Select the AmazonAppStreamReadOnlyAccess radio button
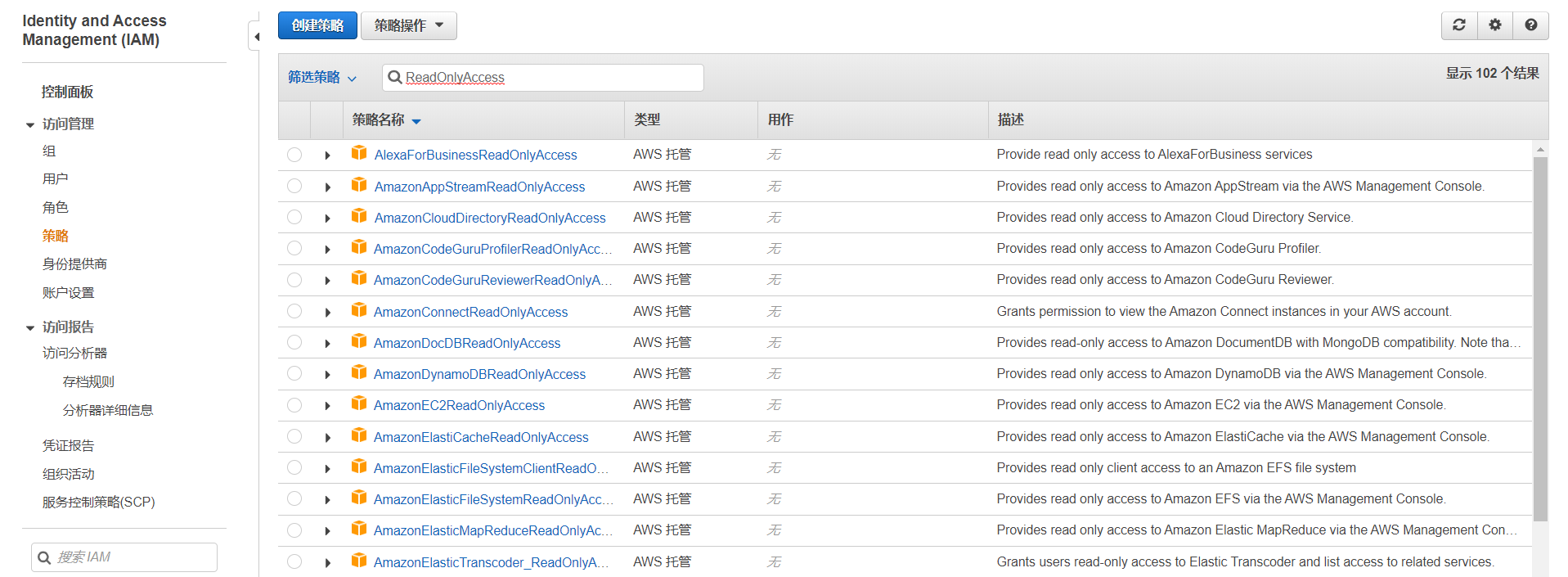The image size is (1568, 577). click(x=294, y=187)
